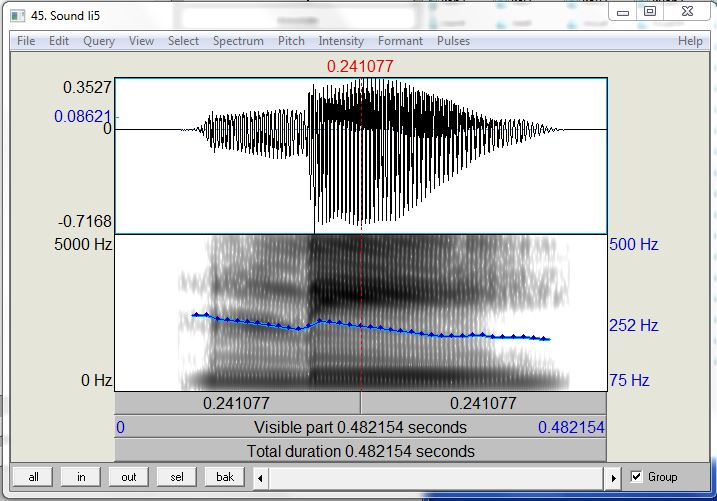Minimize the Sound li5 window
Viewport: 717px width, 501px height.
coord(623,12)
